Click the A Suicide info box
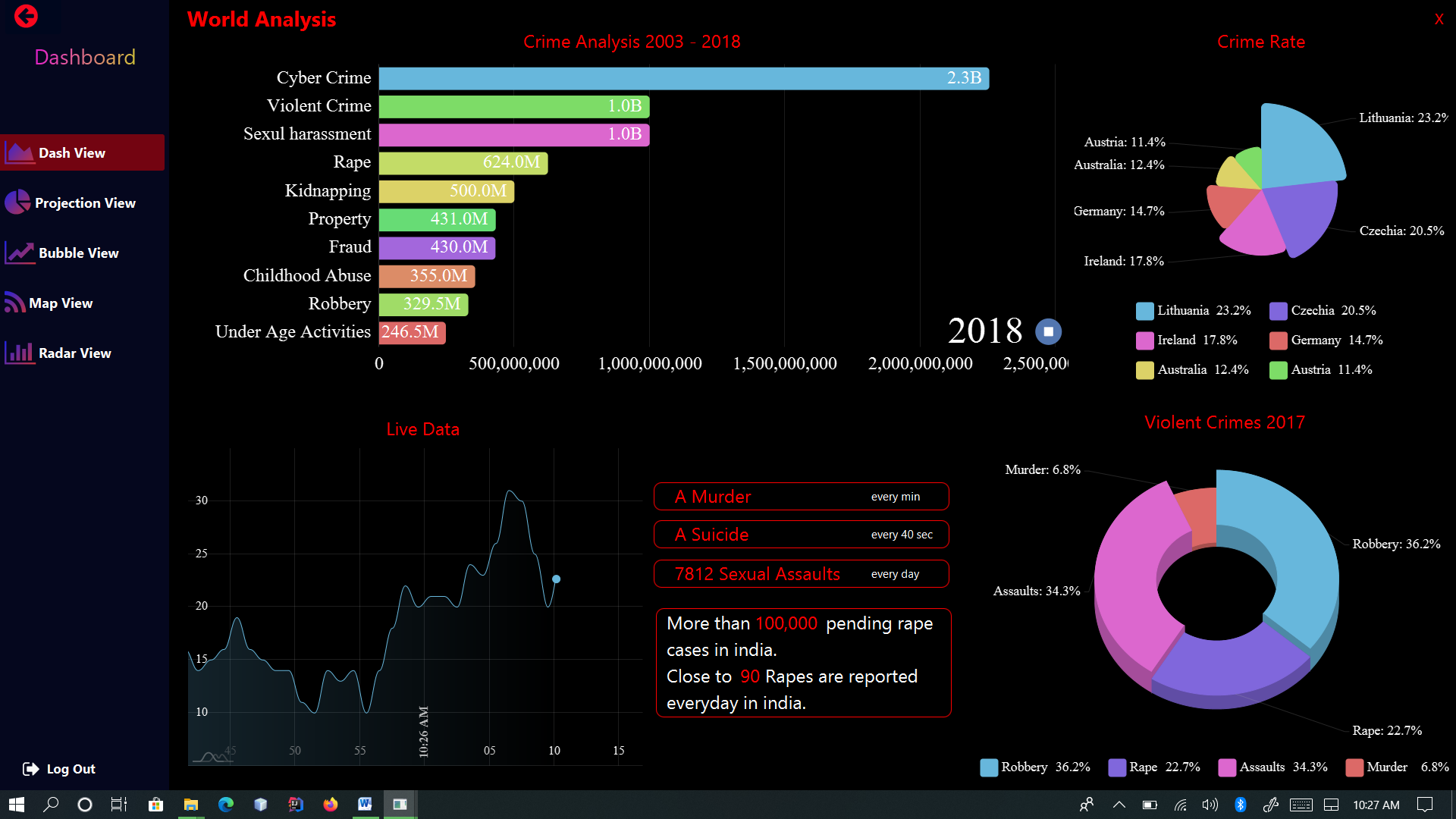Image resolution: width=1456 pixels, height=819 pixels. [801, 535]
